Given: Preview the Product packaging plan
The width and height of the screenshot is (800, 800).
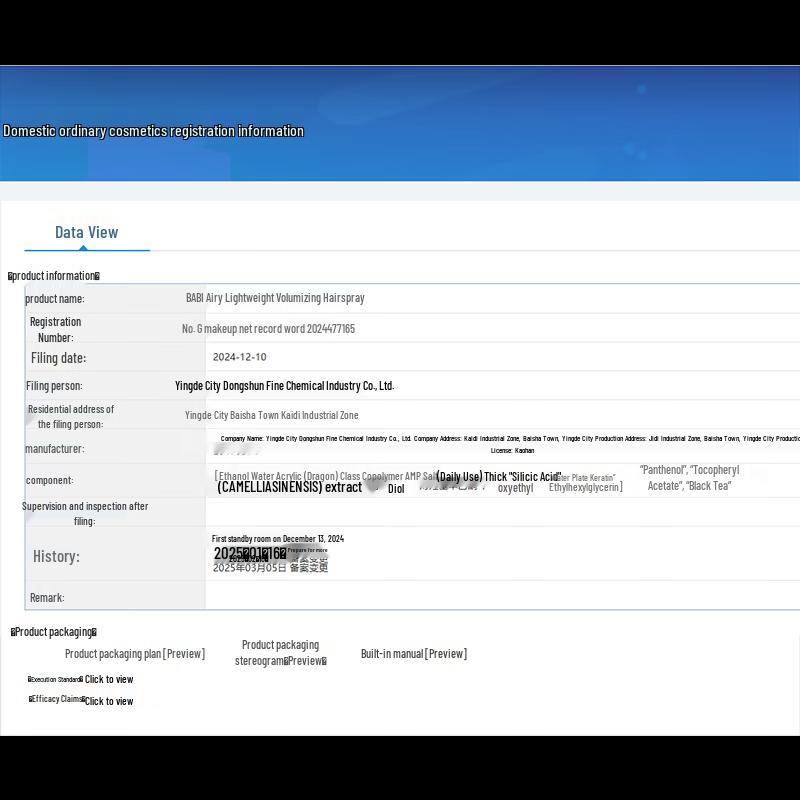Looking at the screenshot, I should click(135, 654).
